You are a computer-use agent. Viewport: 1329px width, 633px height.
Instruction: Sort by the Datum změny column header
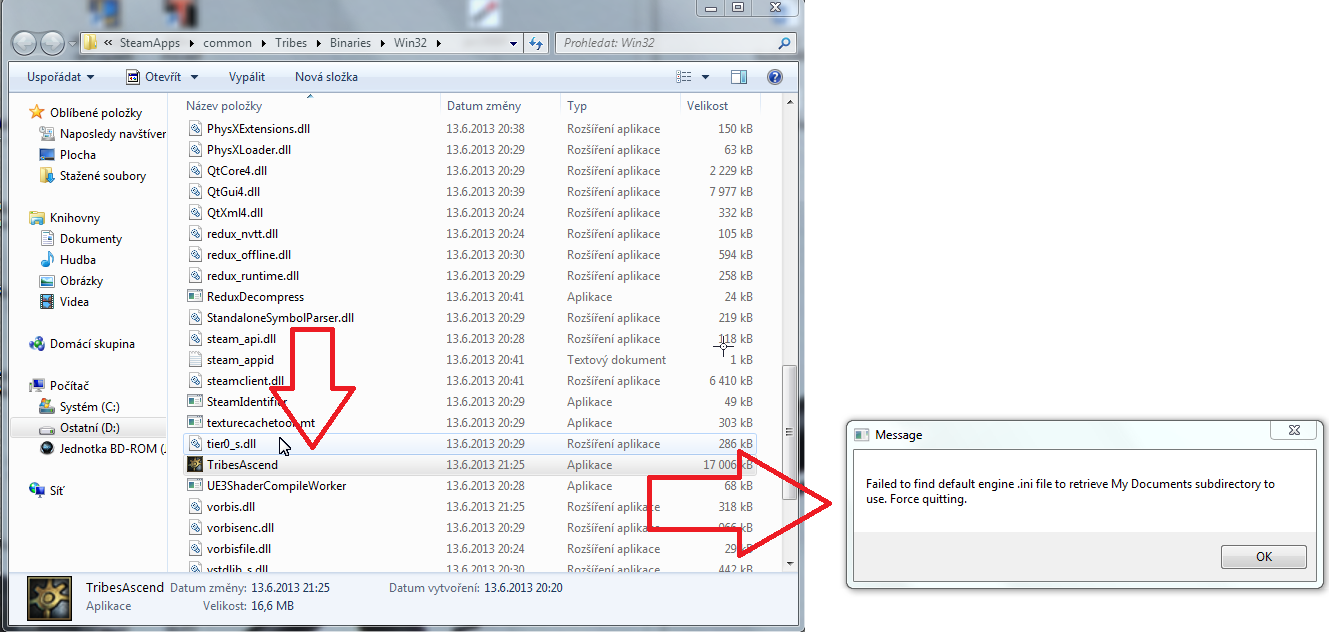[x=501, y=105]
